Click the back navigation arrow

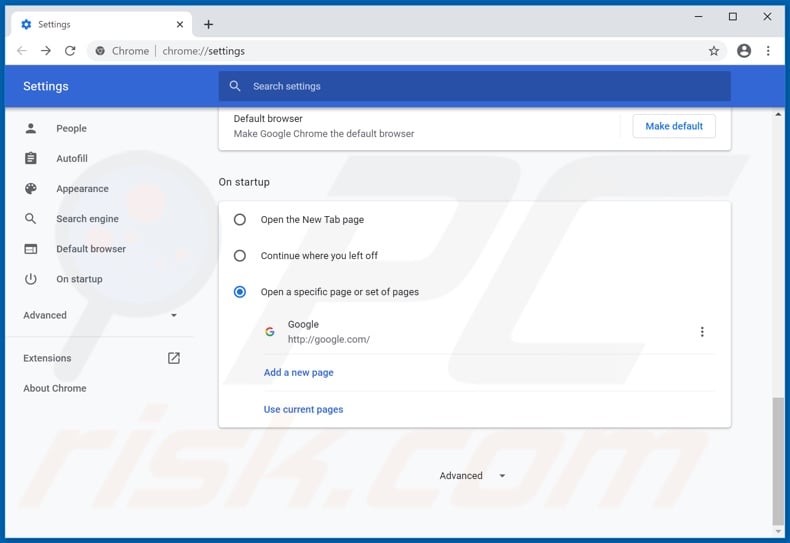tap(22, 50)
